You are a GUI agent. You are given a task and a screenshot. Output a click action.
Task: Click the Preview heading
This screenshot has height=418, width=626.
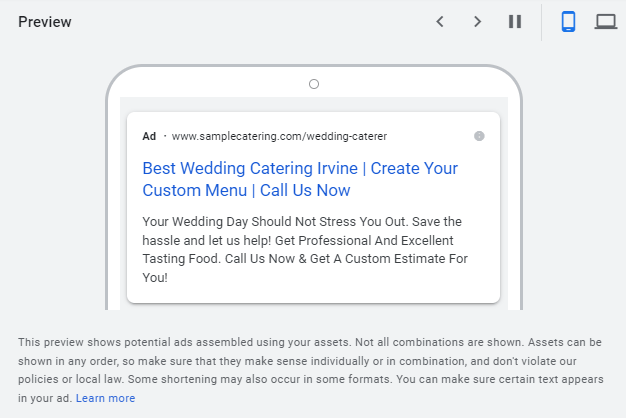pos(45,22)
